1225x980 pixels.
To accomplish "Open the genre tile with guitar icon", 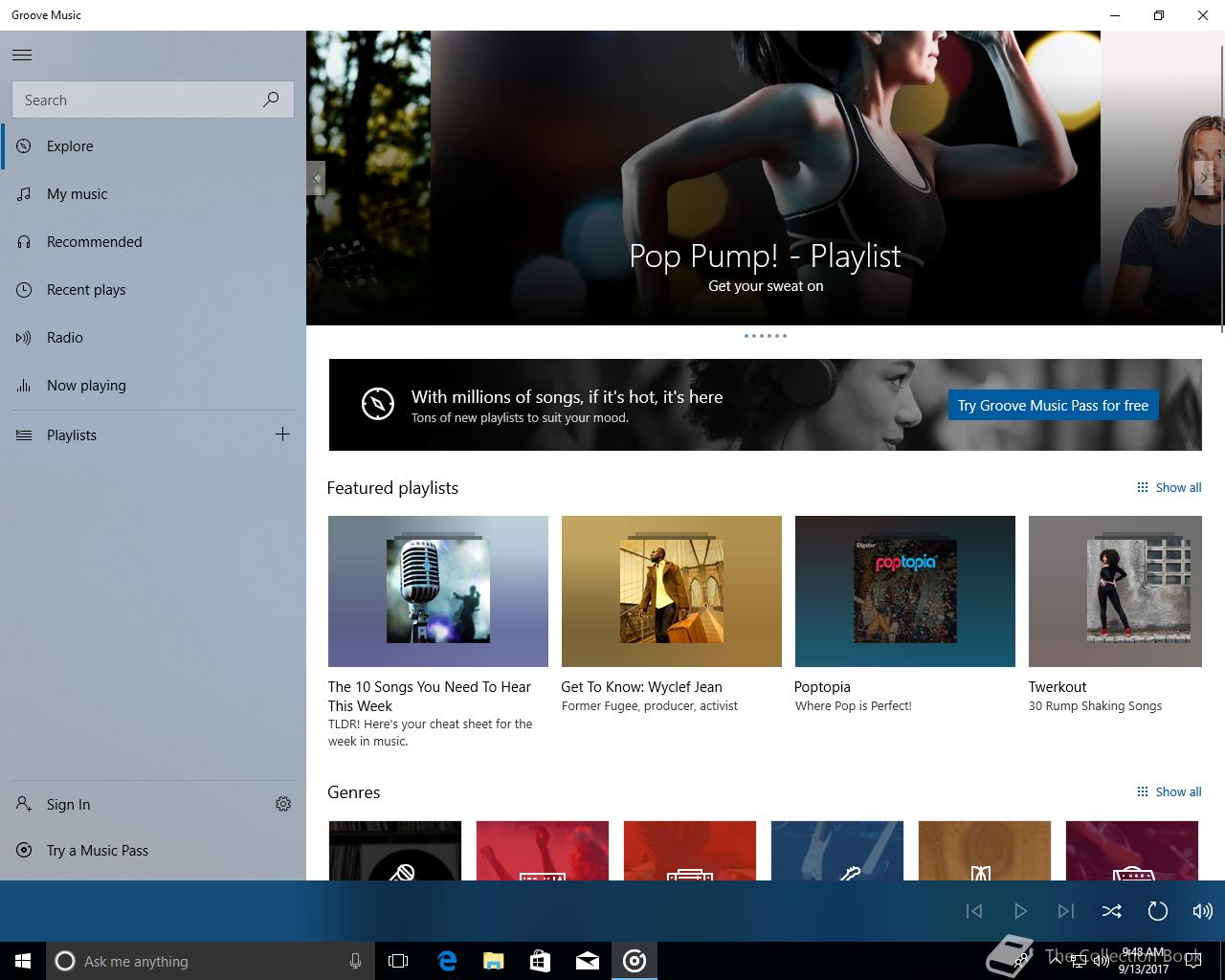I will pos(837,851).
